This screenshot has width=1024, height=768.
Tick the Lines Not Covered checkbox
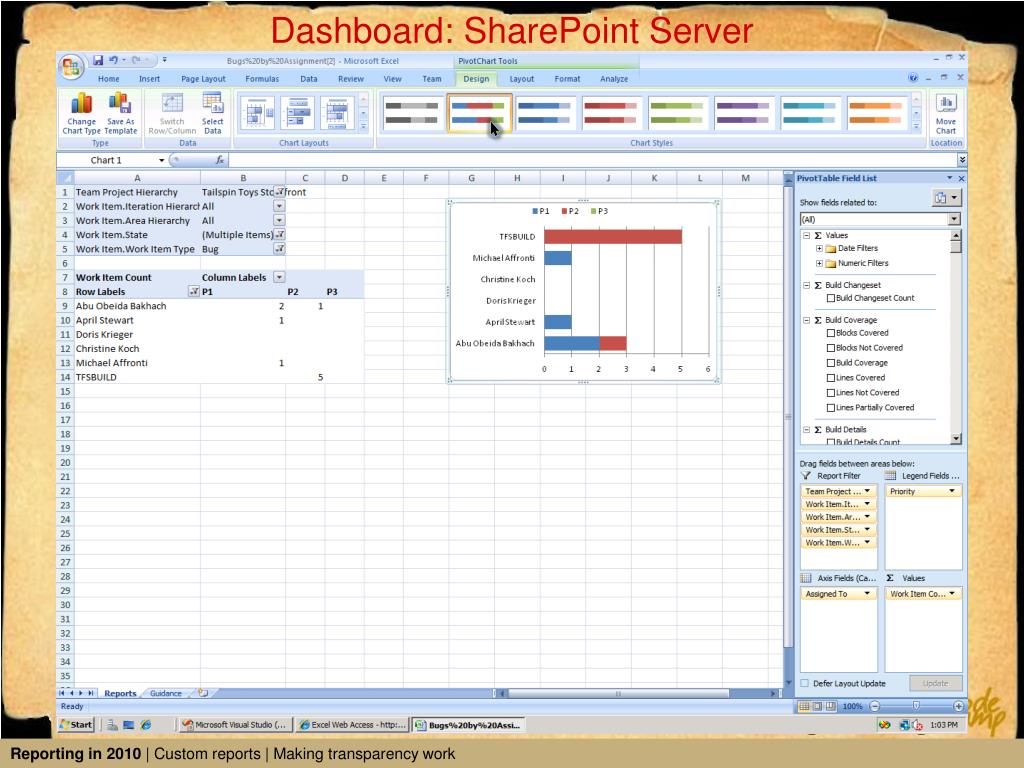coord(831,393)
